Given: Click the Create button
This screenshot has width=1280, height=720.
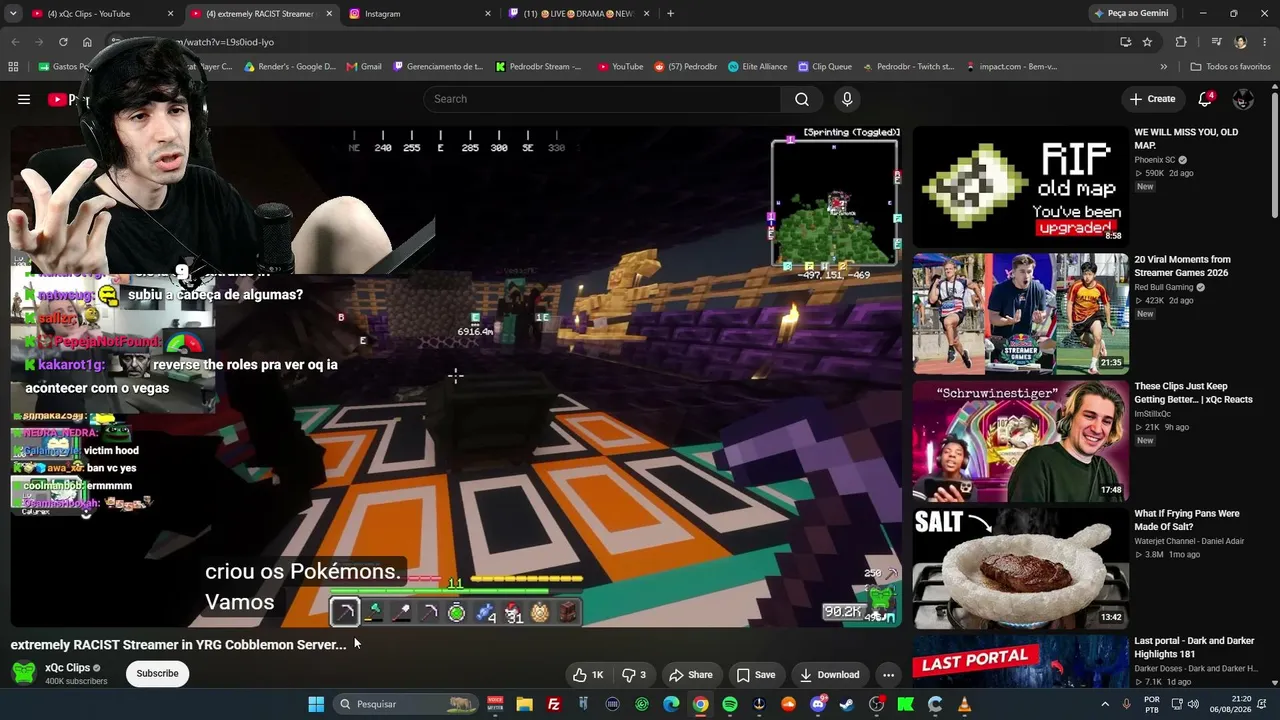Looking at the screenshot, I should pos(1152,99).
